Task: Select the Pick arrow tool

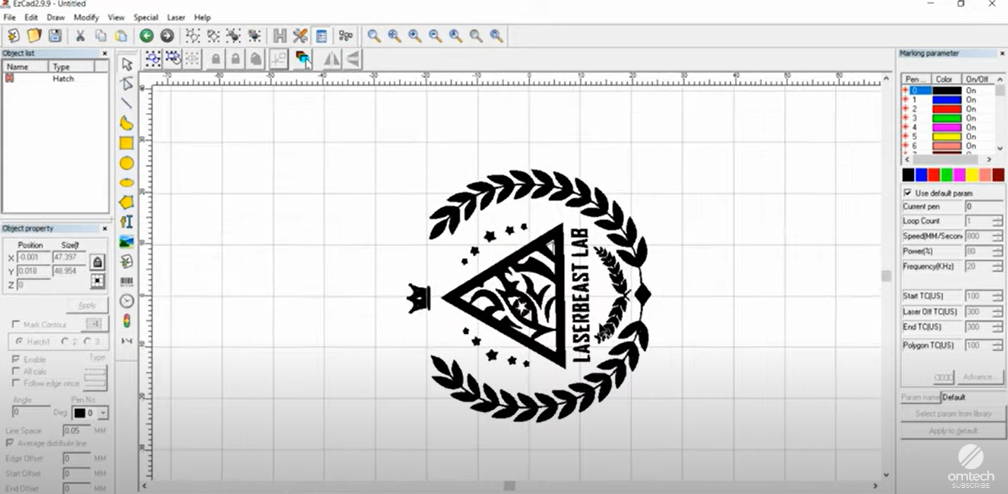Action: [x=127, y=63]
